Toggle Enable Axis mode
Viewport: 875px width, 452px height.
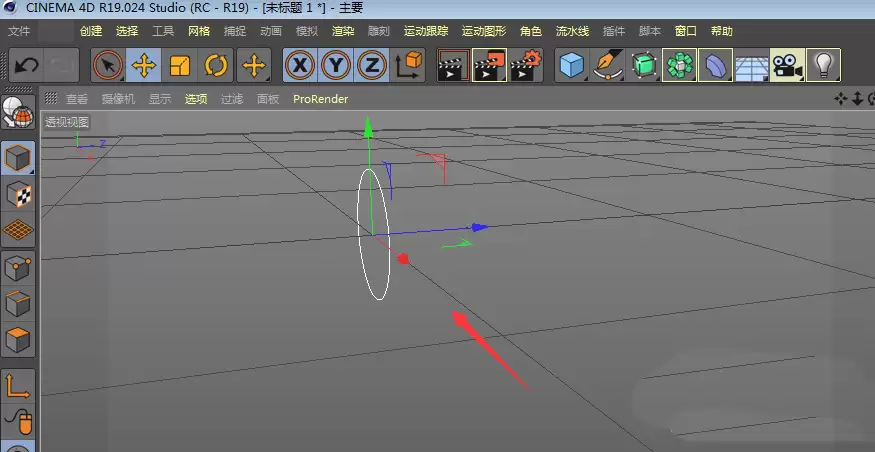click(x=18, y=386)
